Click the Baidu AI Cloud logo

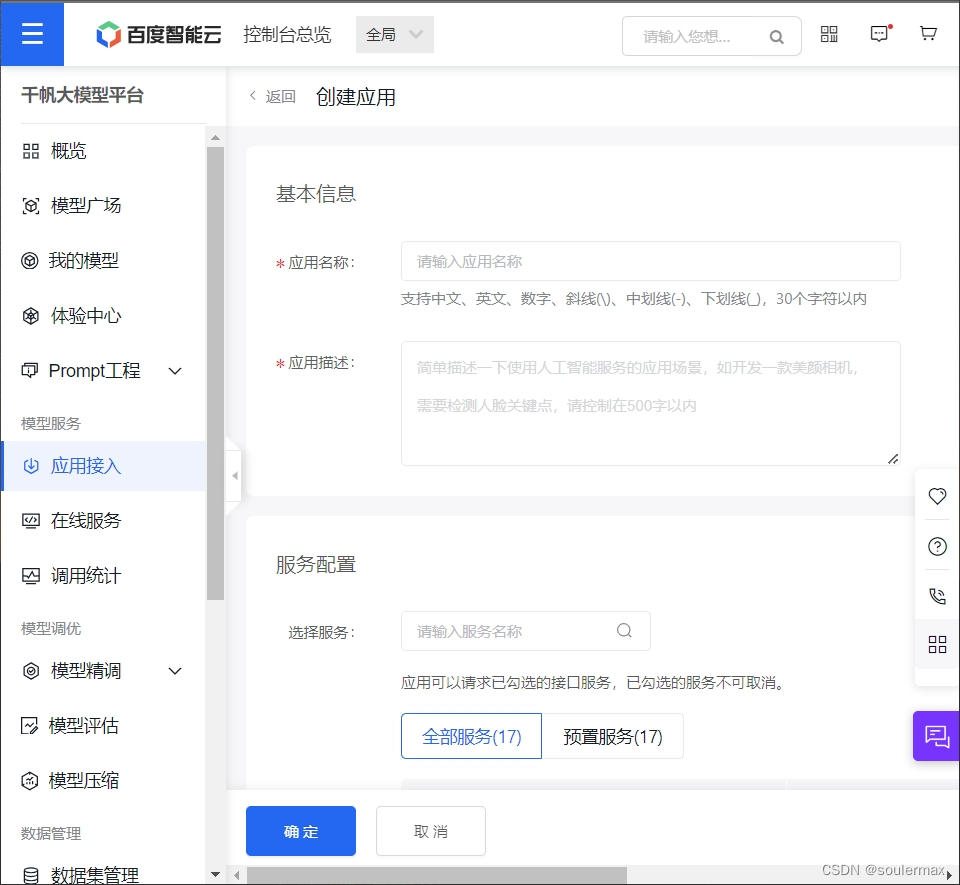click(159, 34)
